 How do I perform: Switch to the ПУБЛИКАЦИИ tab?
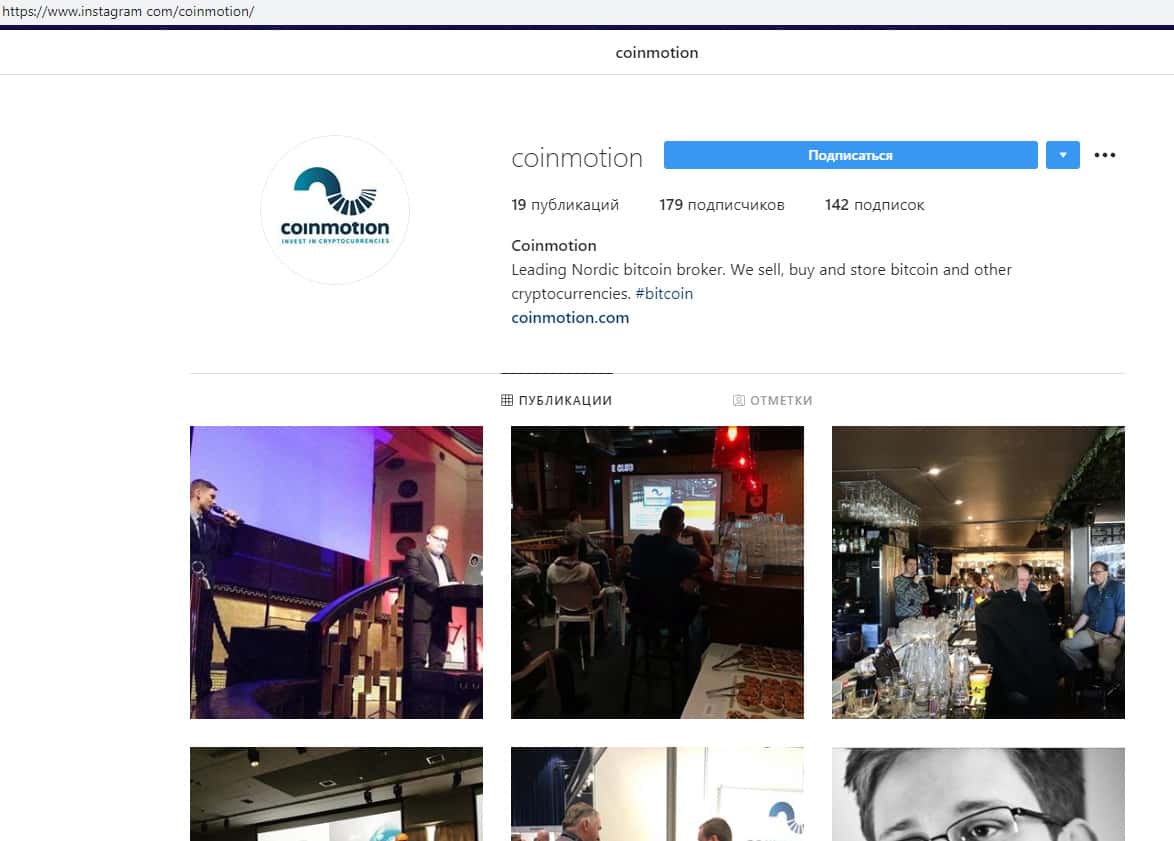(556, 400)
